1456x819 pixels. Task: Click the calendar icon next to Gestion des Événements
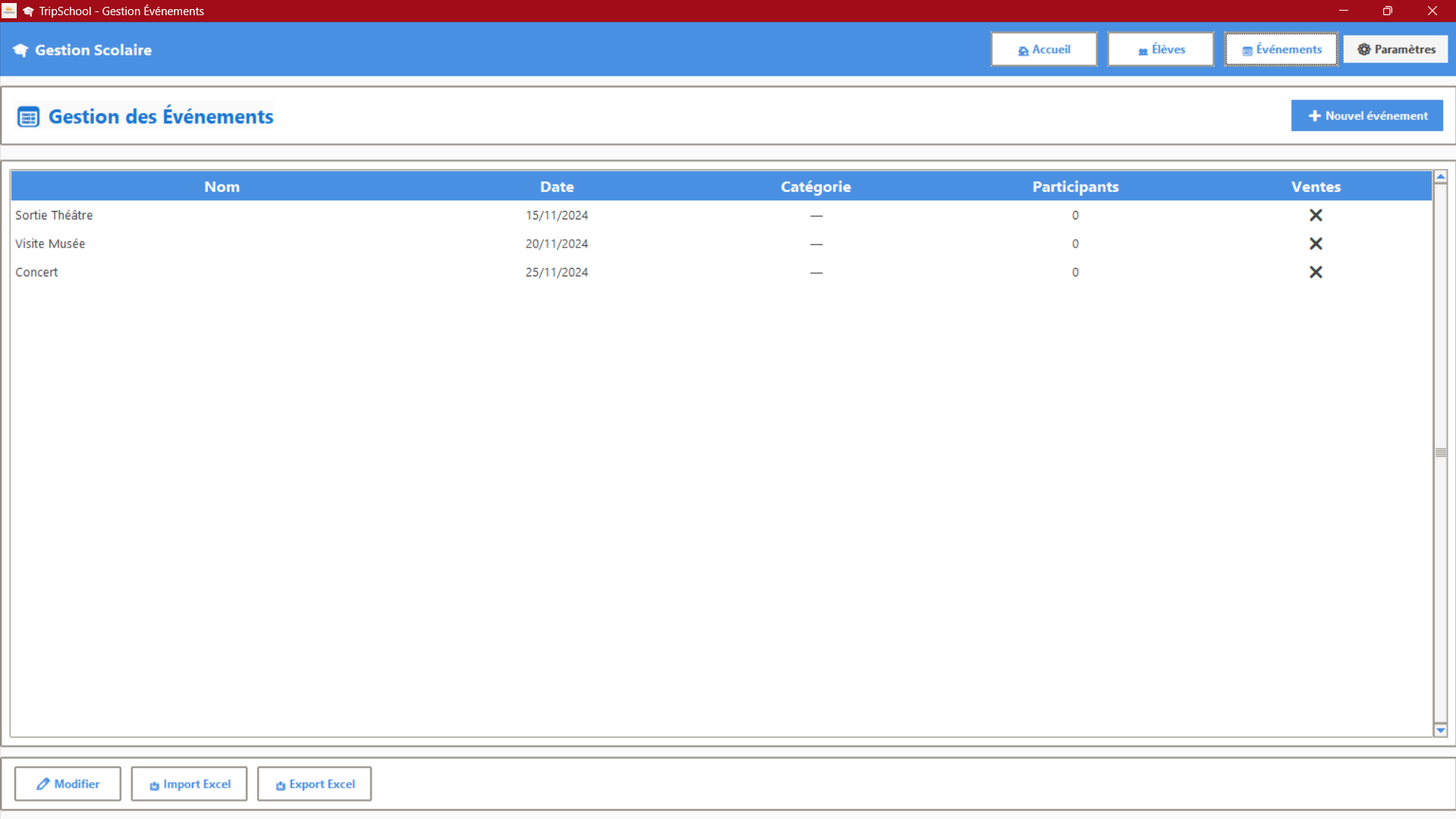(x=28, y=117)
